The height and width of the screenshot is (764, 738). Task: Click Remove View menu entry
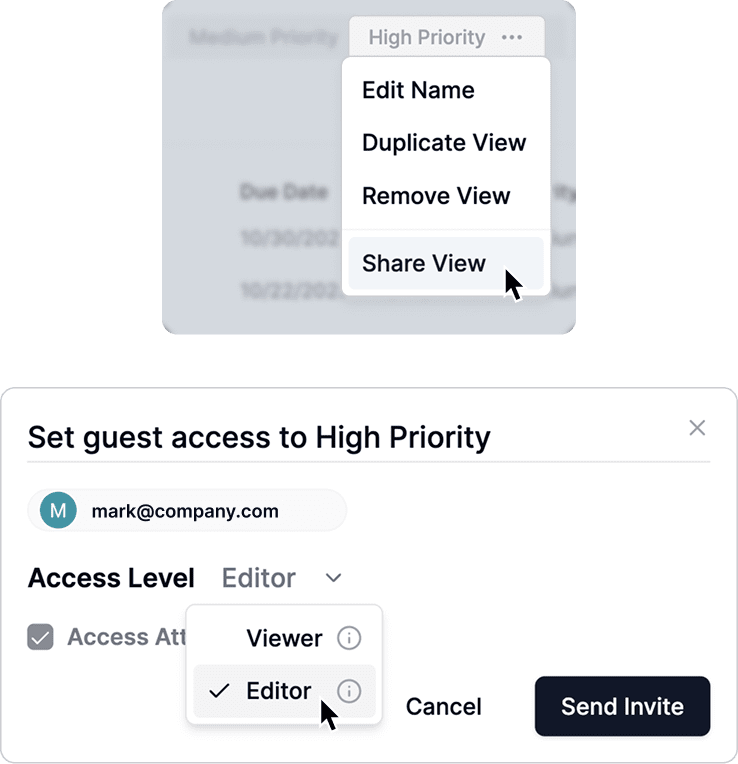tap(436, 196)
